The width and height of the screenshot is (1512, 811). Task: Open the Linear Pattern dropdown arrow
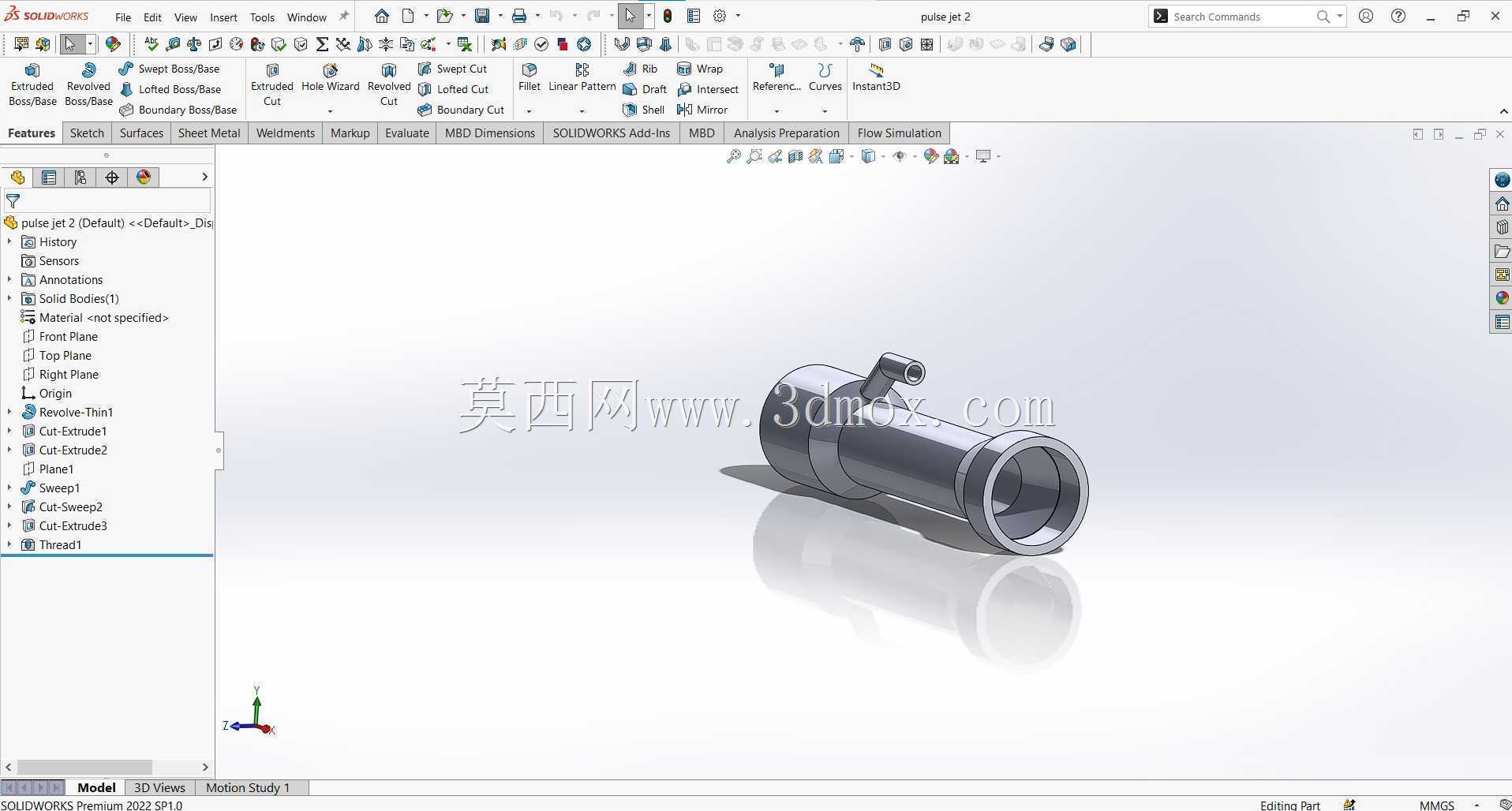pos(582,111)
